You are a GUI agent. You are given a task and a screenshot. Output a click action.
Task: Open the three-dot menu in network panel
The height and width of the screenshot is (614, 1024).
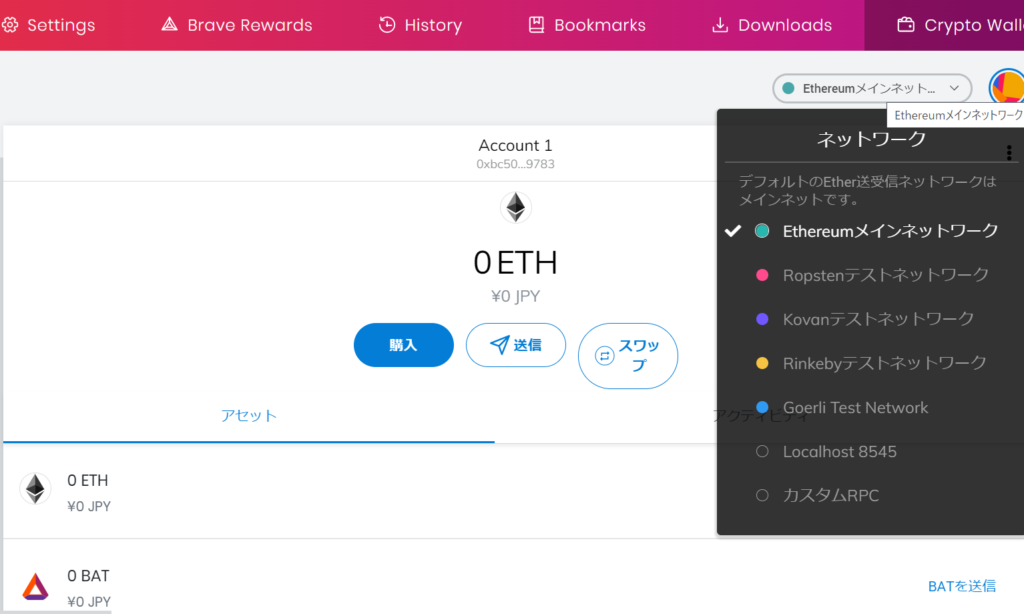click(1009, 153)
